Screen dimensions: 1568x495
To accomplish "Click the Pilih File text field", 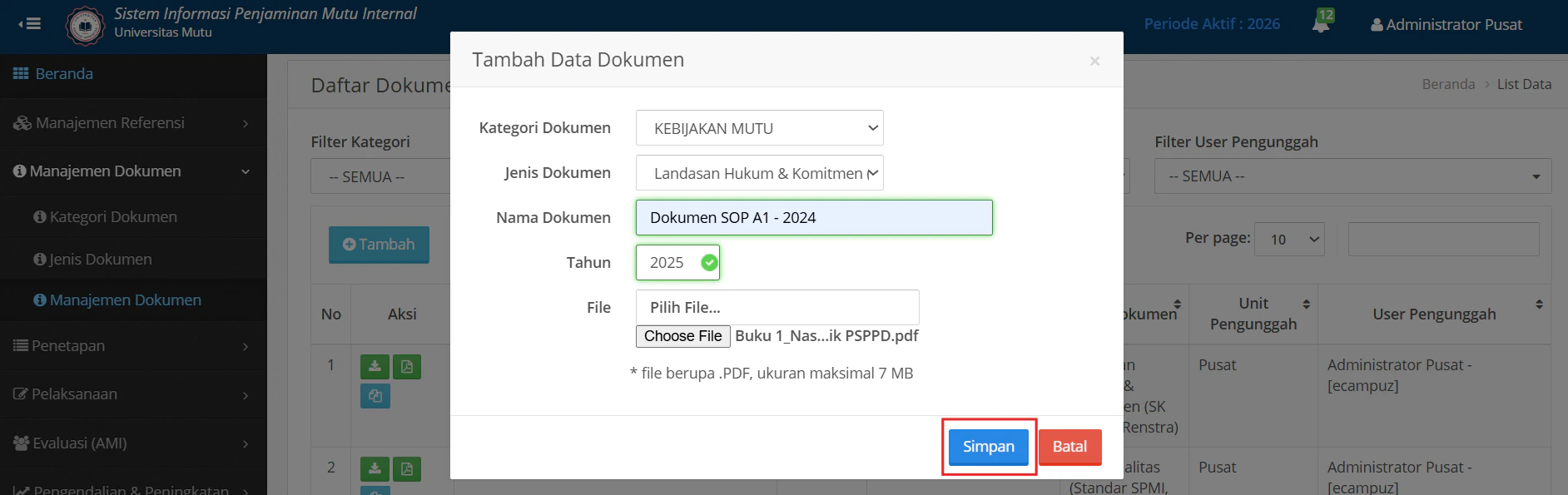I will point(777,307).
